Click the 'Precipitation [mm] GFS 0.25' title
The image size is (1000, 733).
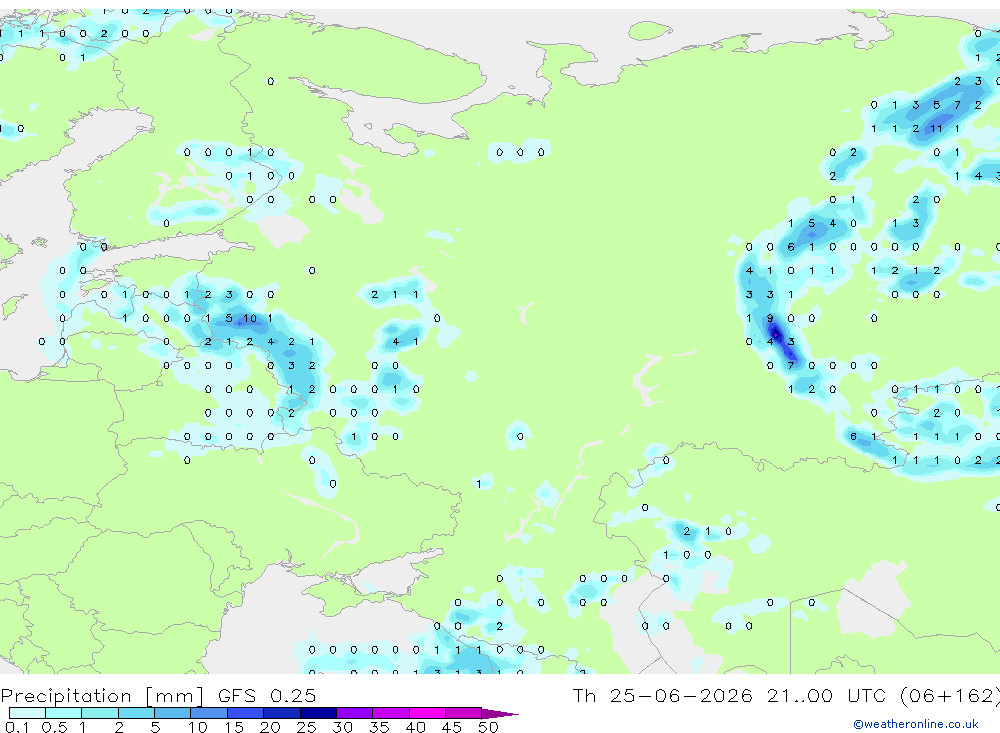[x=158, y=695]
